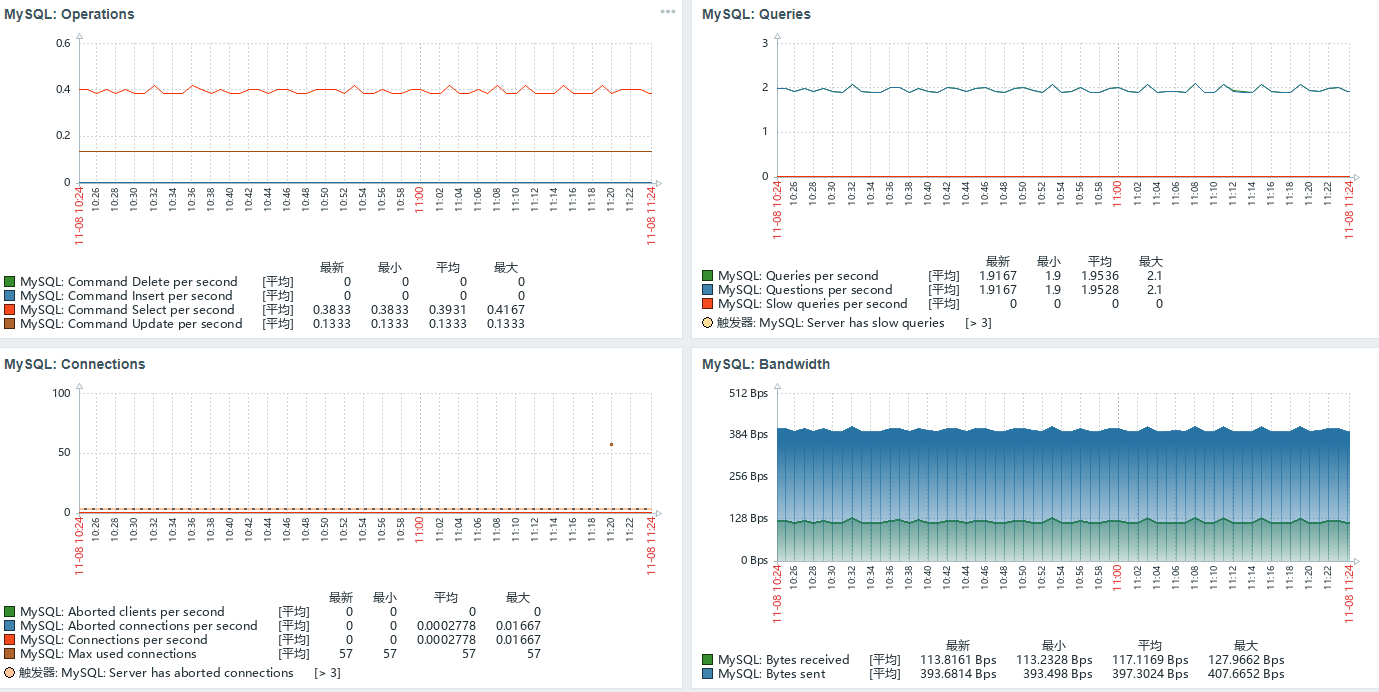Viewport: 1379px width, 692px height.
Task: Click the Questions per second average 1.9528
Action: coord(1100,290)
